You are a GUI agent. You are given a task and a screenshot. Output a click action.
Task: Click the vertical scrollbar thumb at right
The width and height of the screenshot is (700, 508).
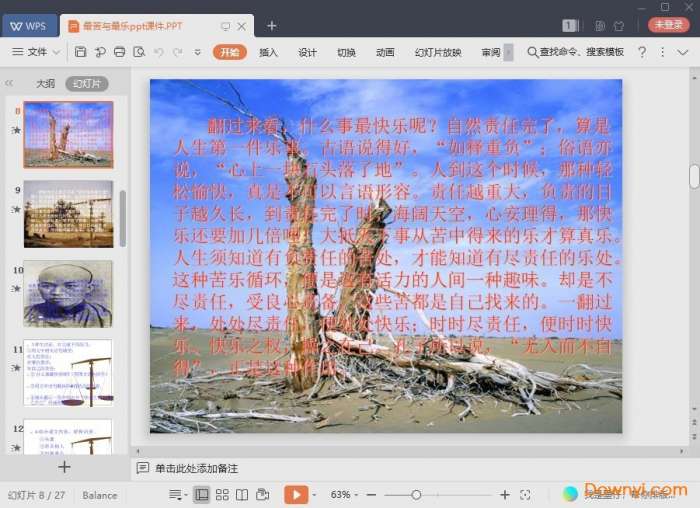pyautogui.click(x=694, y=176)
